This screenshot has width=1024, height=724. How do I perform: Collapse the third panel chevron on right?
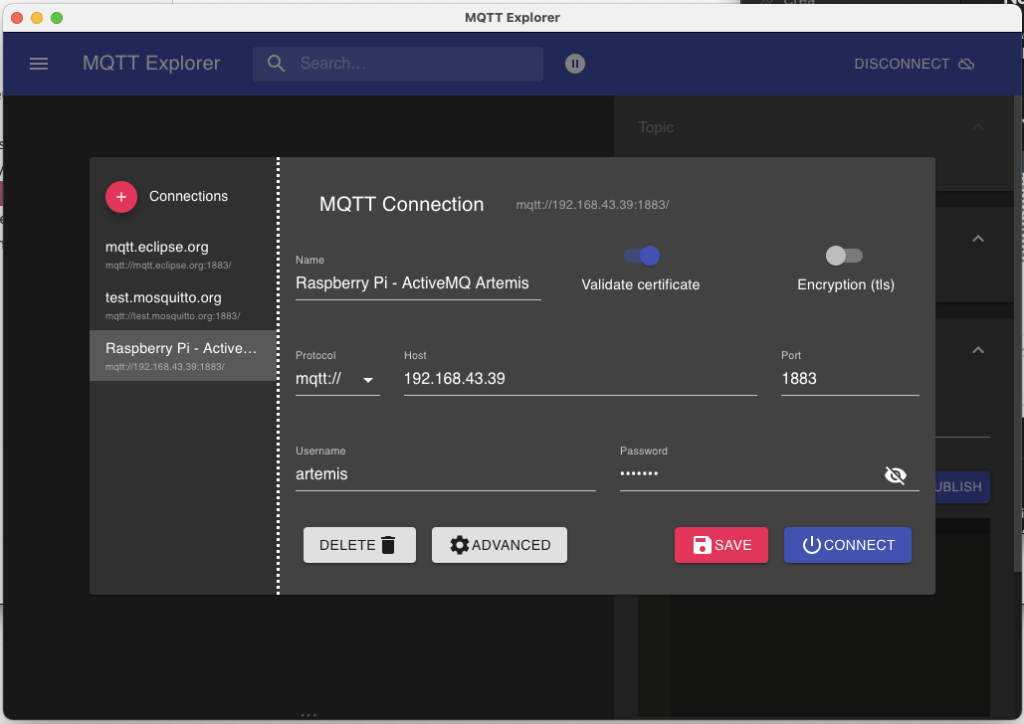click(978, 351)
